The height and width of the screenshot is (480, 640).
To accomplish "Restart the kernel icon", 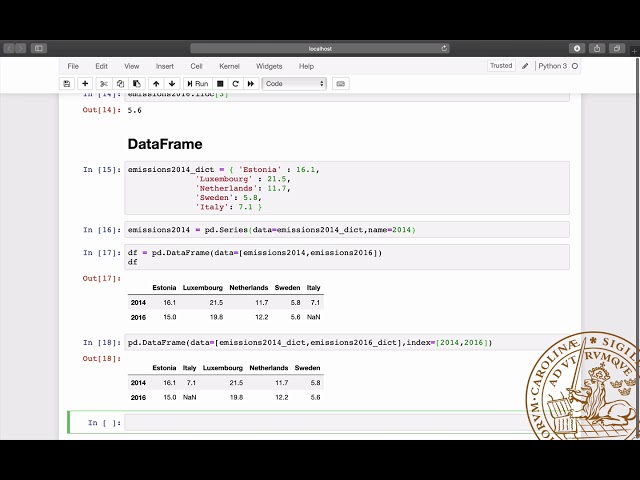I will coord(236,84).
